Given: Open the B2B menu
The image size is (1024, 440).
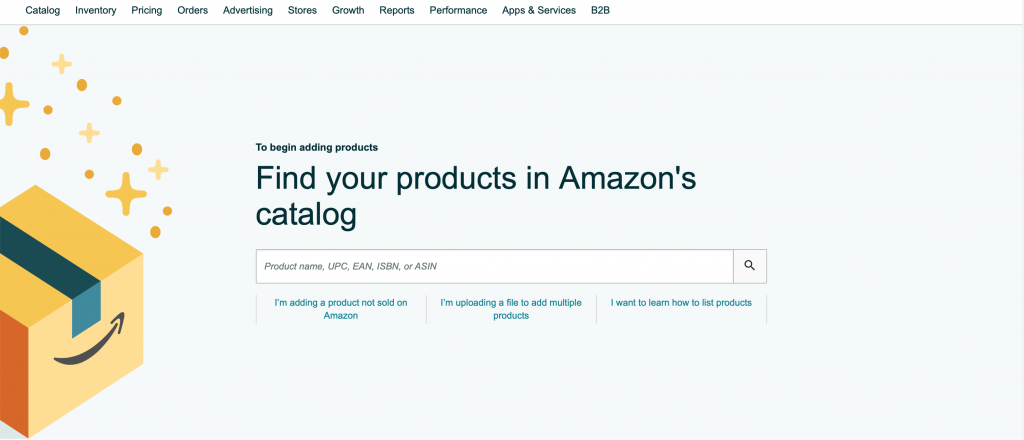Looking at the screenshot, I should 600,10.
